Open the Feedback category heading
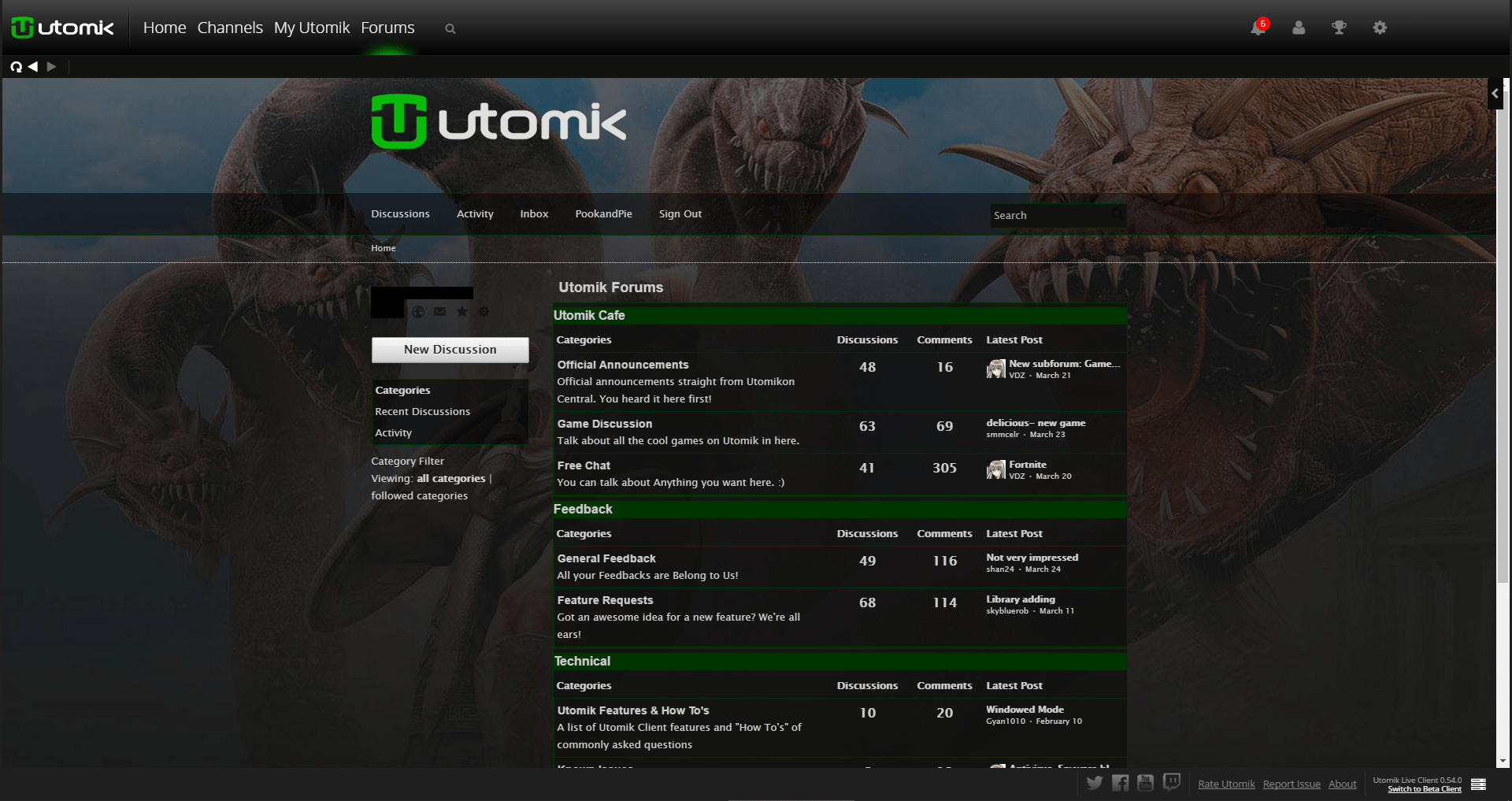Screen dimensions: 1512x801 (583, 509)
